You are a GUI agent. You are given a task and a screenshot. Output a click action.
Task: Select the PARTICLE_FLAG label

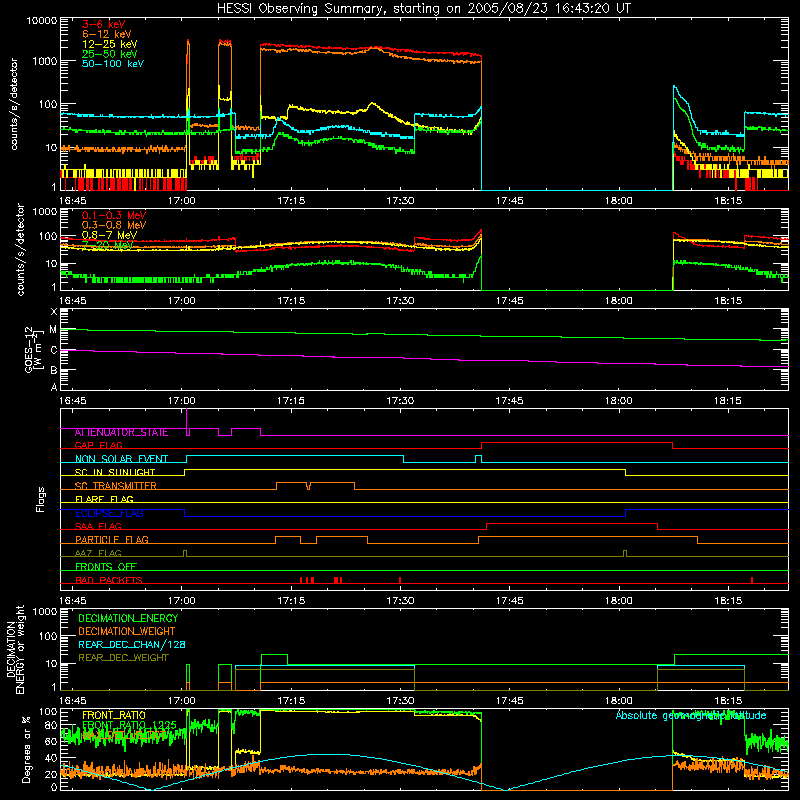point(112,540)
